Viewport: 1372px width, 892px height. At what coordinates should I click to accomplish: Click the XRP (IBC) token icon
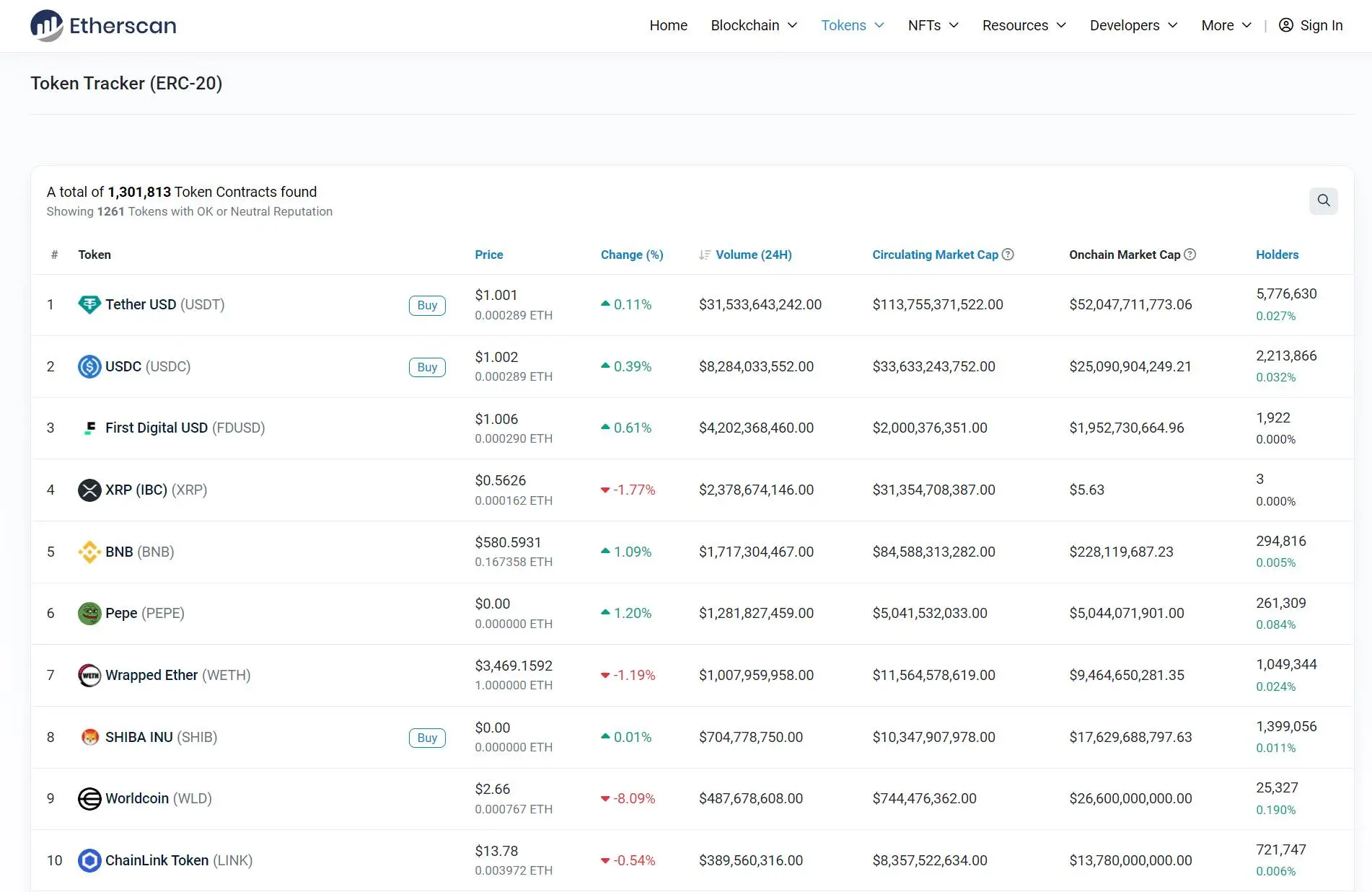click(89, 490)
